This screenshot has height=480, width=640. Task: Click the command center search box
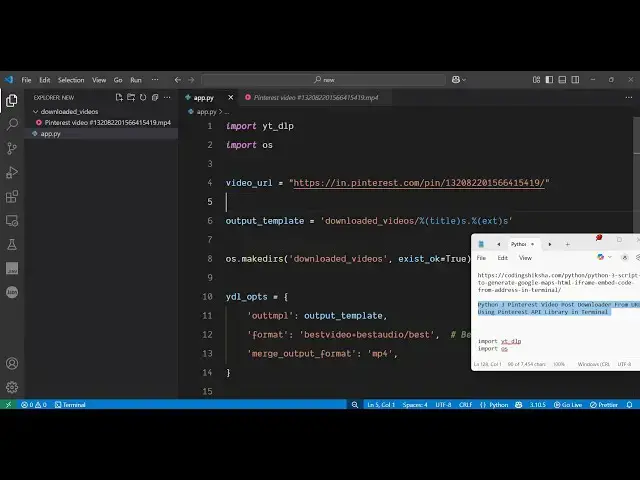coord(324,80)
